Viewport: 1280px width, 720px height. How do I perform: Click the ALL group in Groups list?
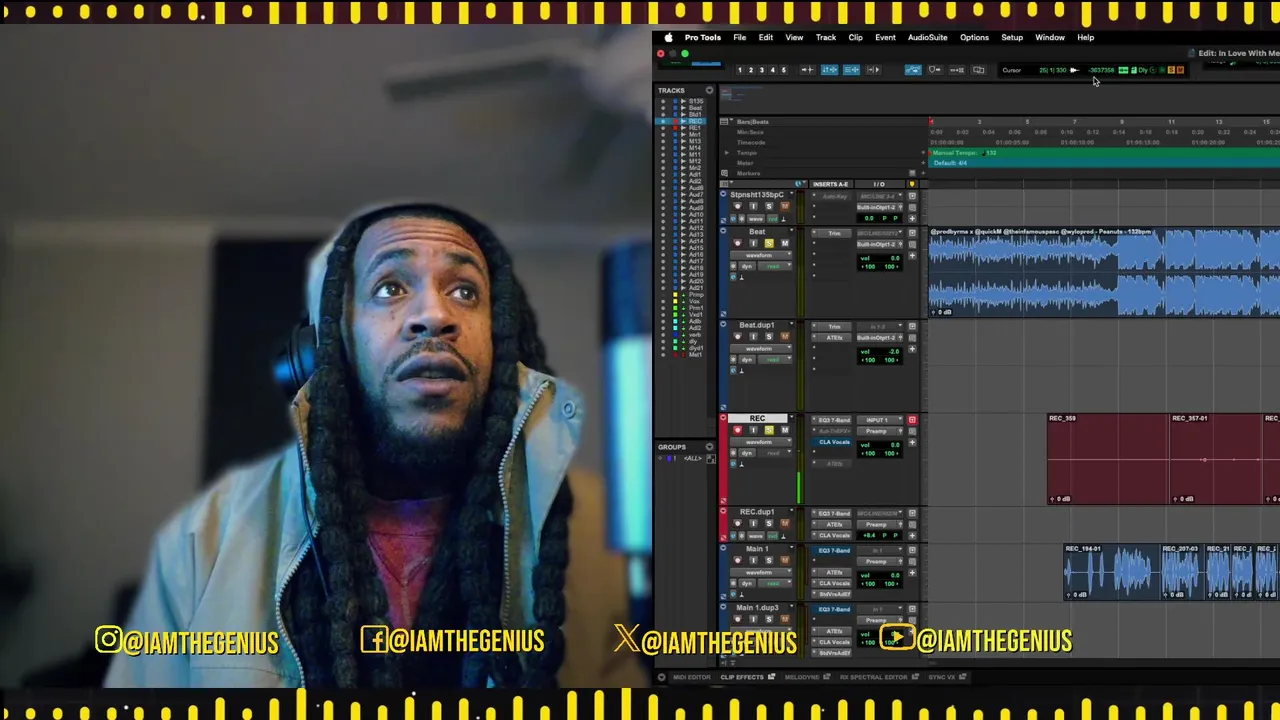[692, 458]
